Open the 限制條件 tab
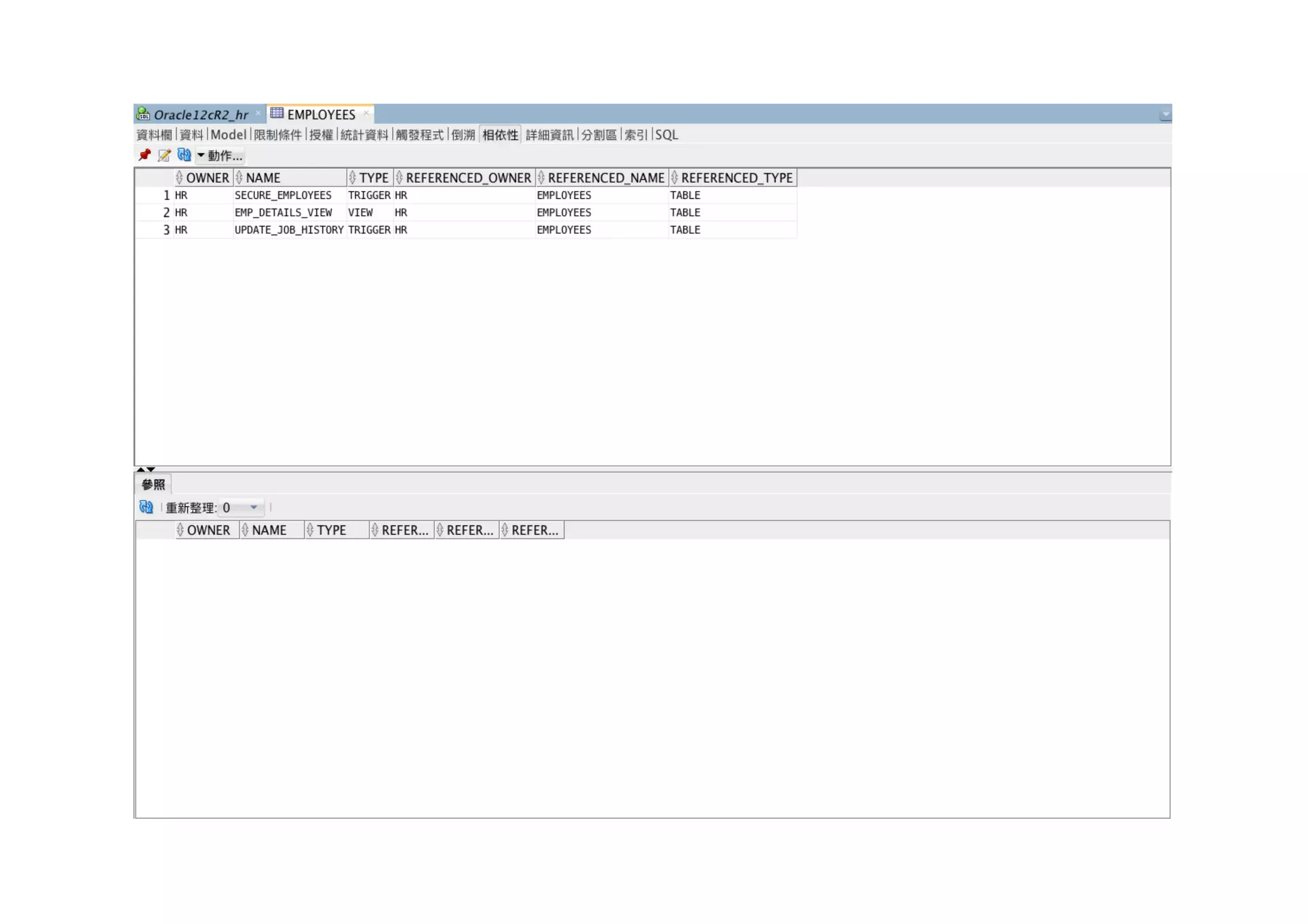This screenshot has width=1308, height=924. (x=278, y=135)
